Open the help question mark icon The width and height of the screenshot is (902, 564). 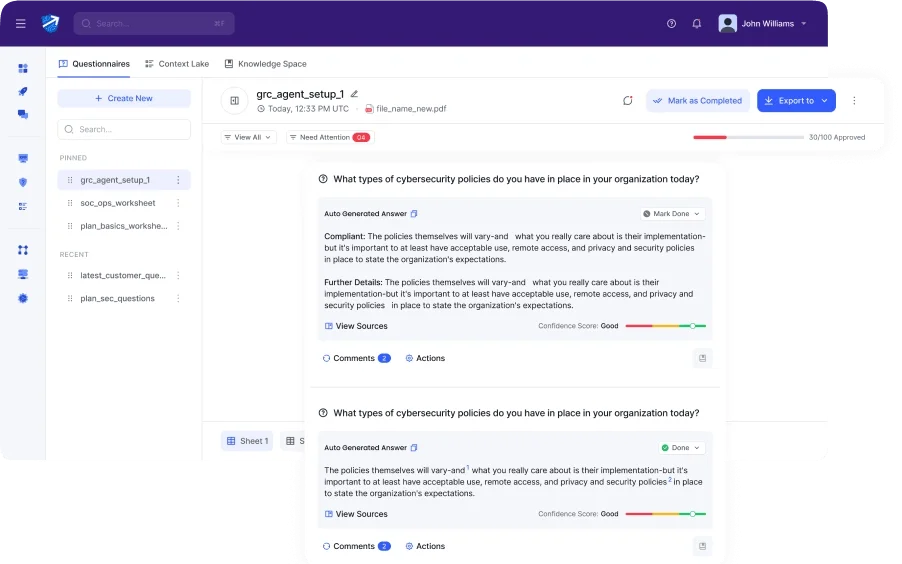click(671, 24)
